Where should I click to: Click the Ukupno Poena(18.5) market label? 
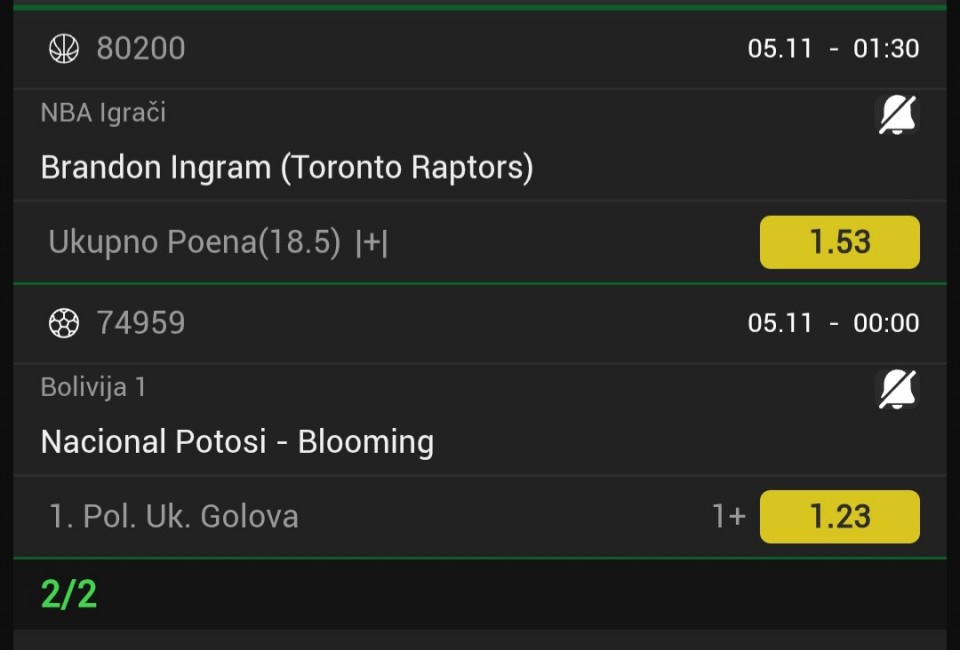coord(195,242)
